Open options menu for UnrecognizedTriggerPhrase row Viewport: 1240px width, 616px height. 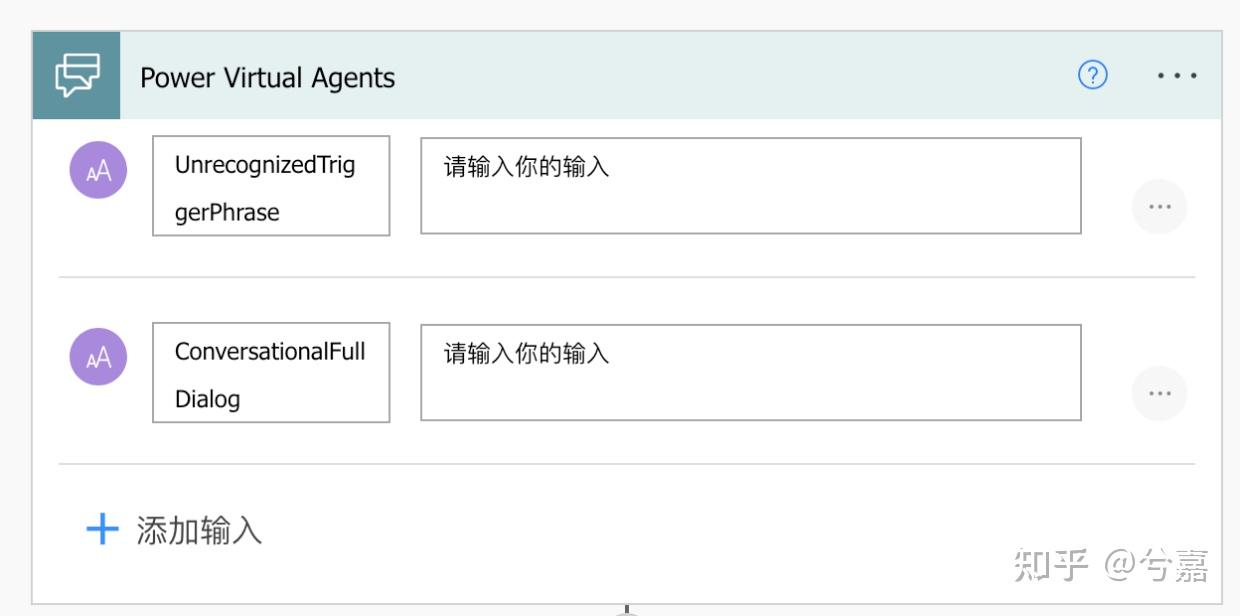click(x=1159, y=207)
